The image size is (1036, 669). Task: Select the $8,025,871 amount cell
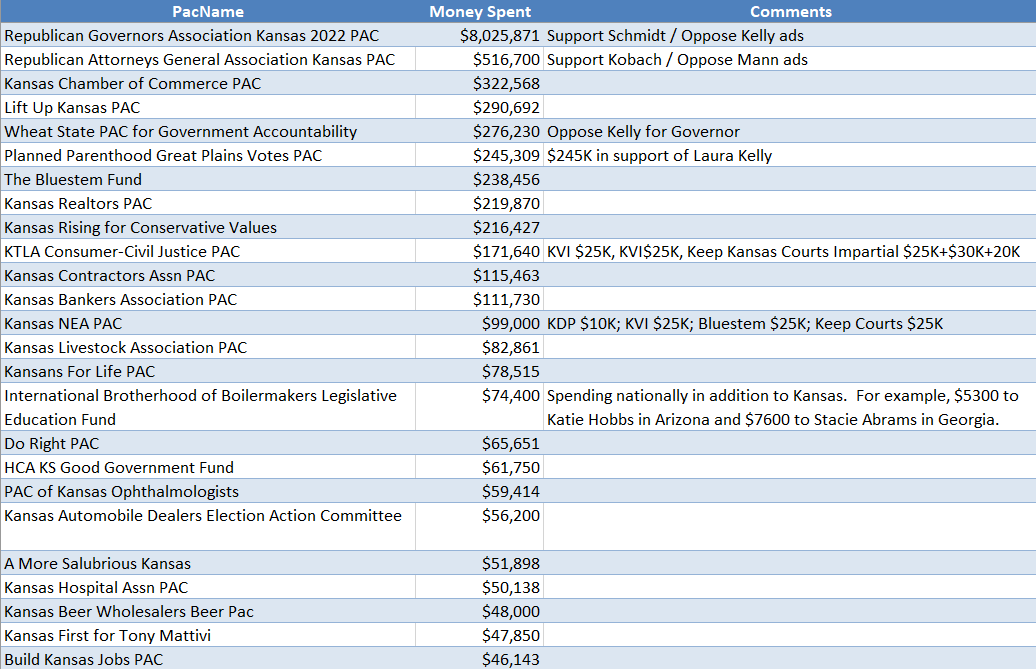pyautogui.click(x=480, y=35)
